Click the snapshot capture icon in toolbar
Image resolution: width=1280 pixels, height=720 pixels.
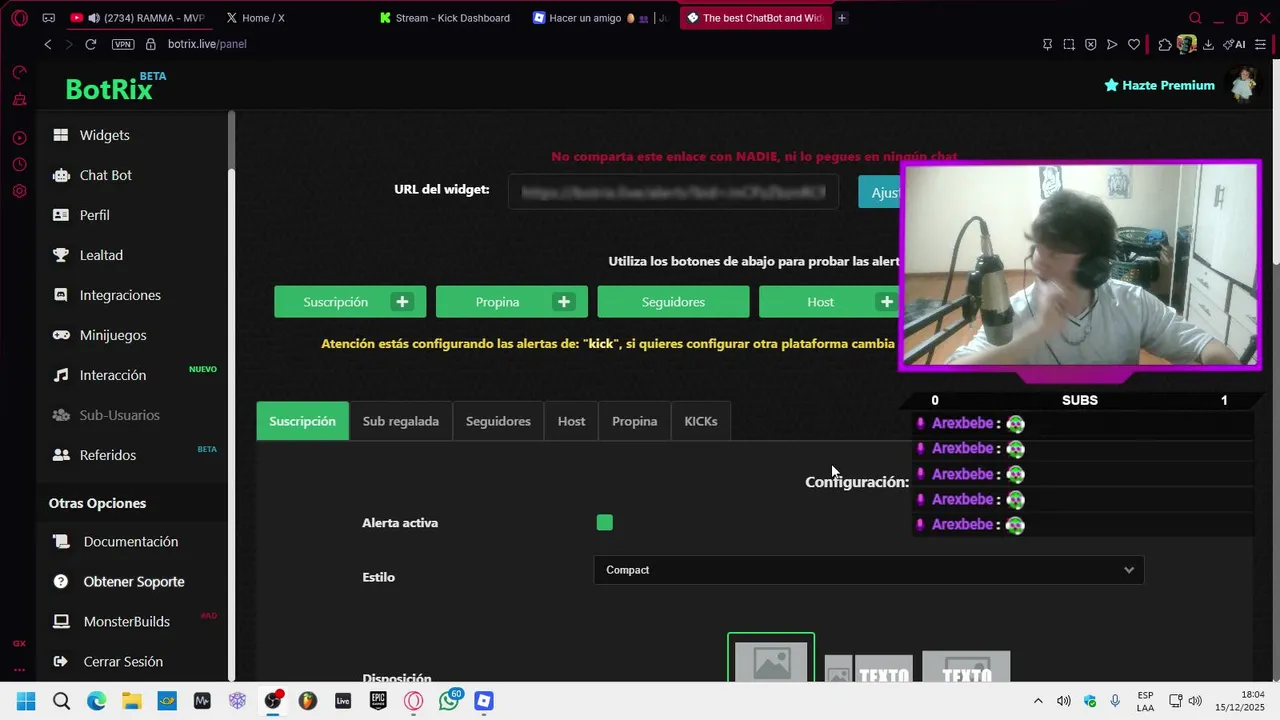coord(1069,44)
